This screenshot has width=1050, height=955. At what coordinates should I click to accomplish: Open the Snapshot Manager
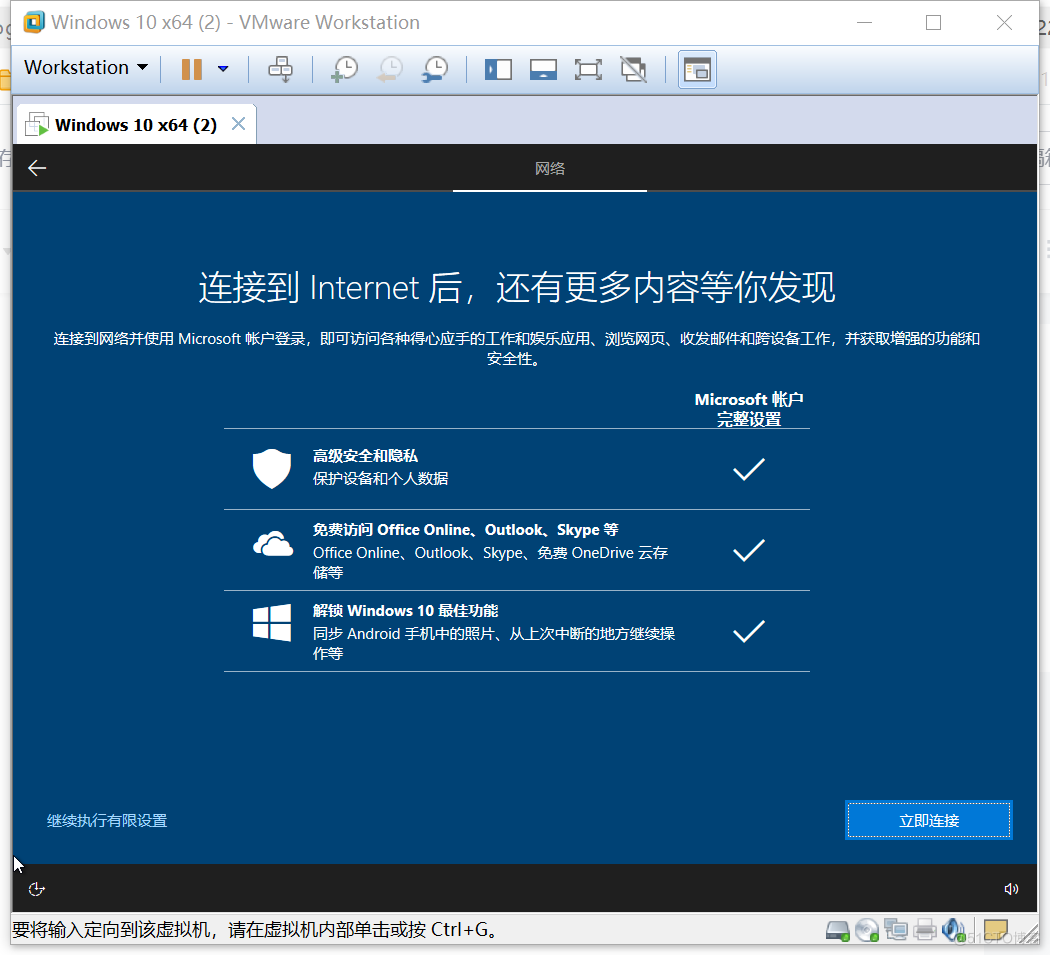(434, 69)
